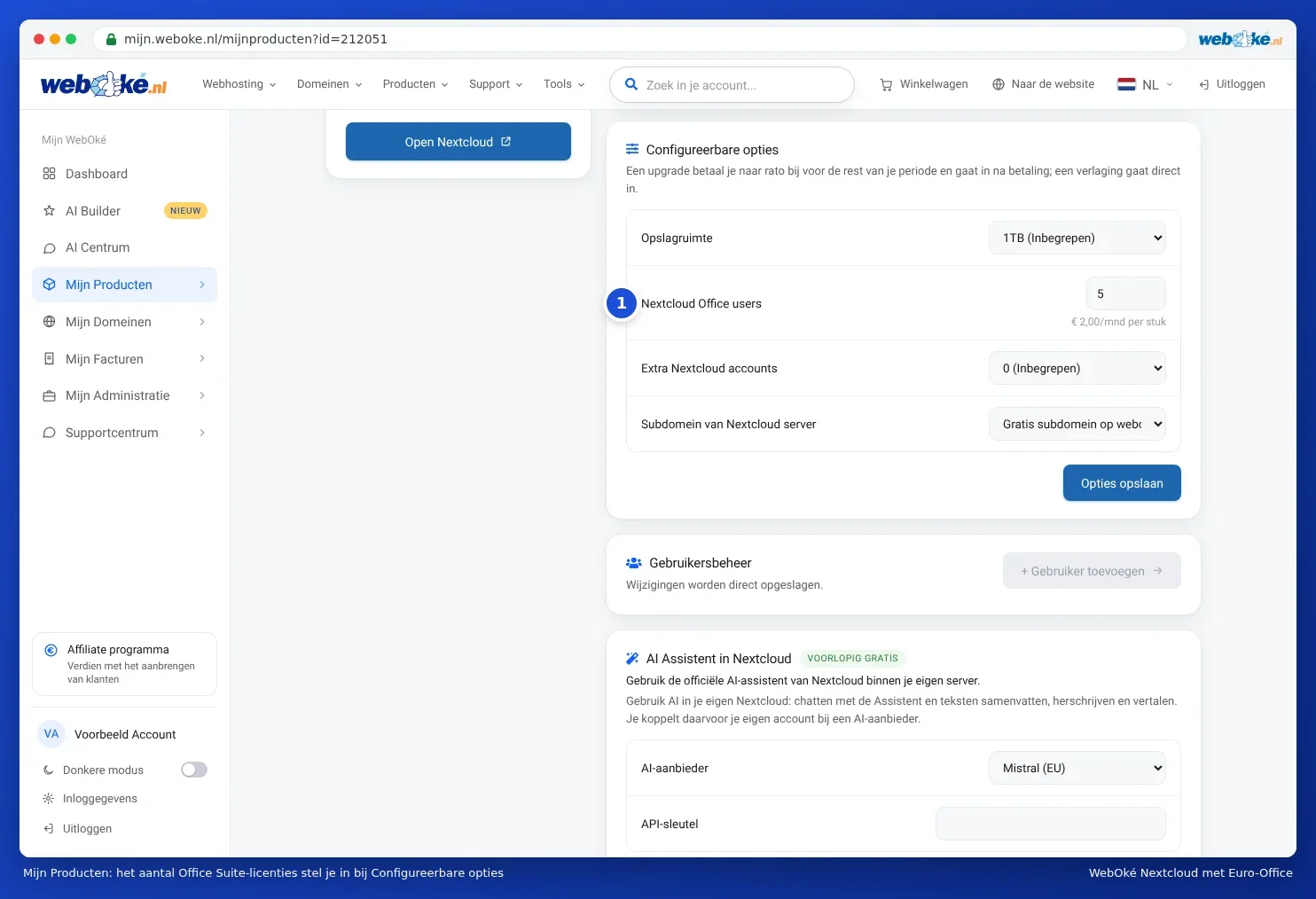The image size is (1316, 899).
Task: Open the Tools menu
Action: (x=564, y=84)
